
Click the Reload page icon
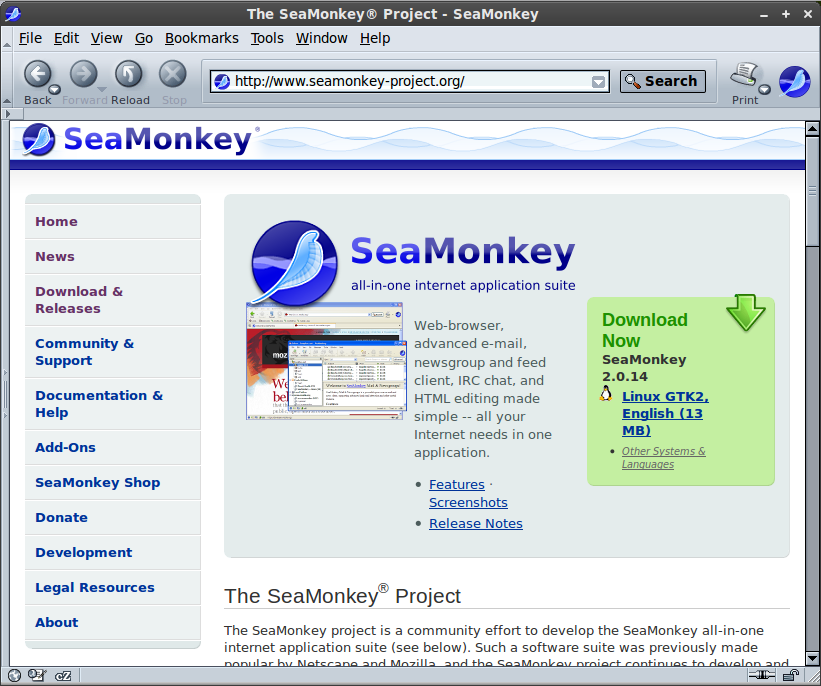coord(129,74)
